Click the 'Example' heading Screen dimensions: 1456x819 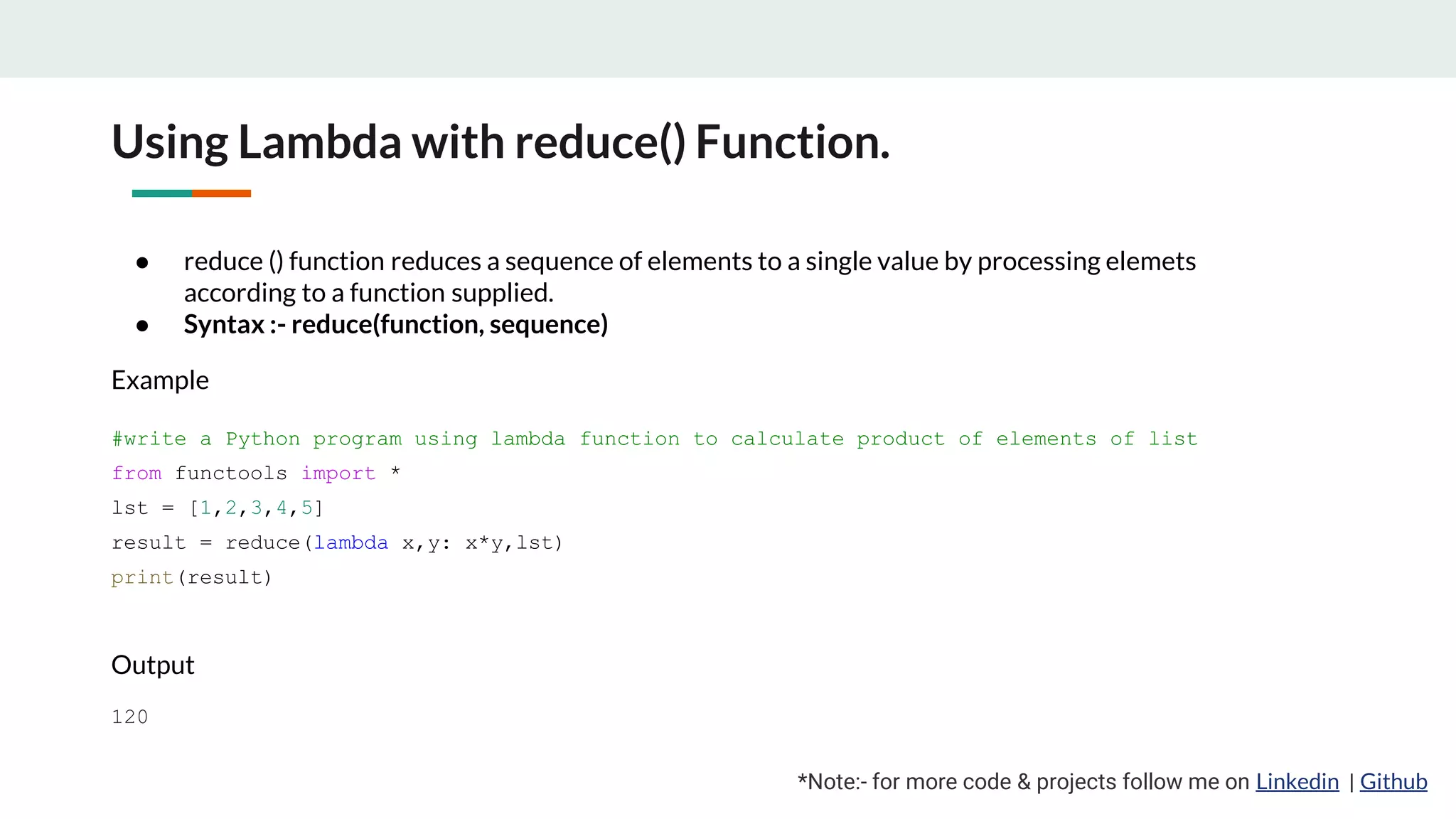tap(160, 380)
